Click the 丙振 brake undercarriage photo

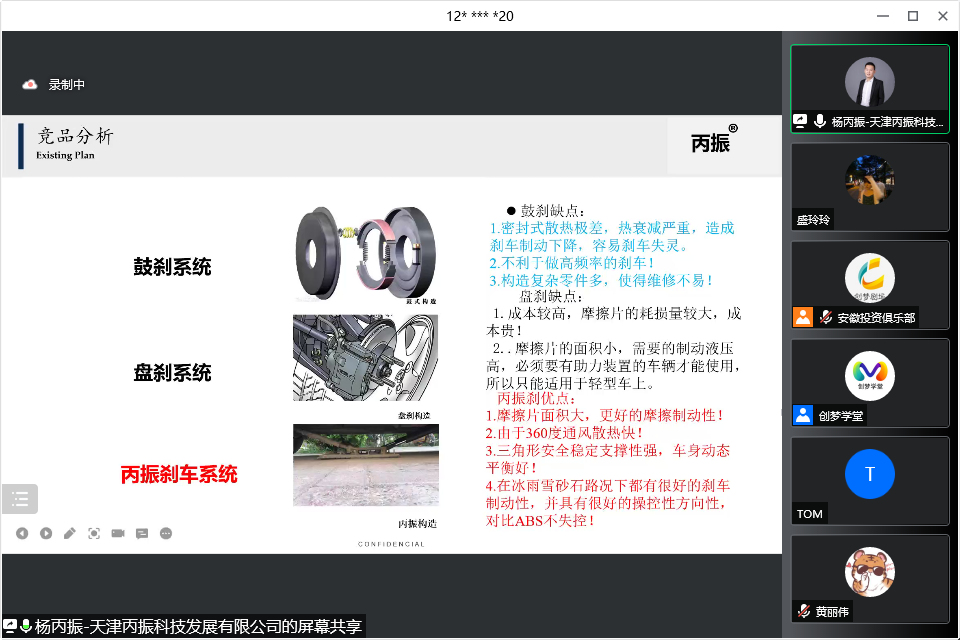(366, 465)
